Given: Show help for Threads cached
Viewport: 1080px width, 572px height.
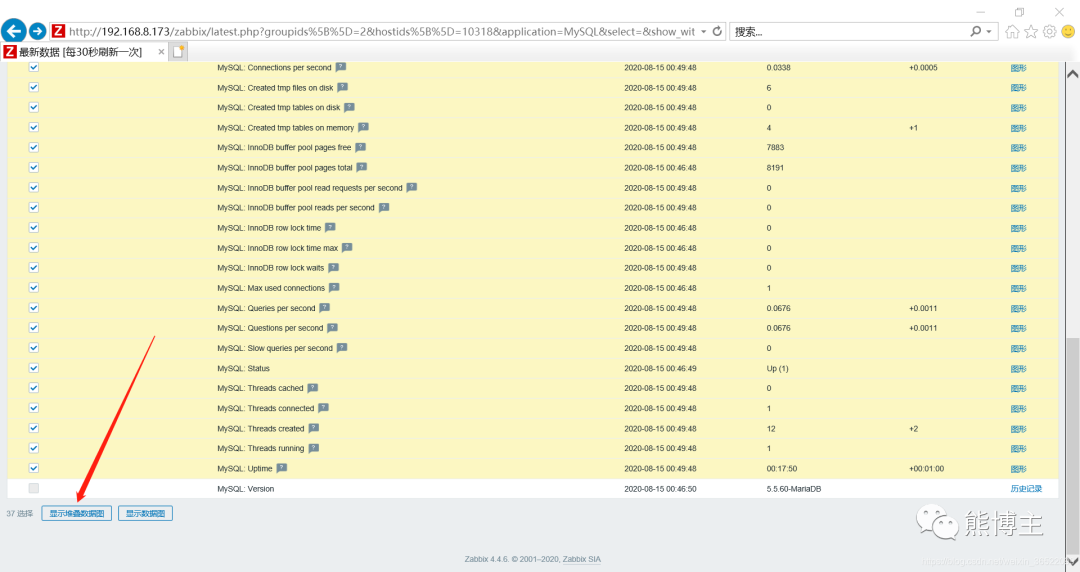Looking at the screenshot, I should click(313, 388).
